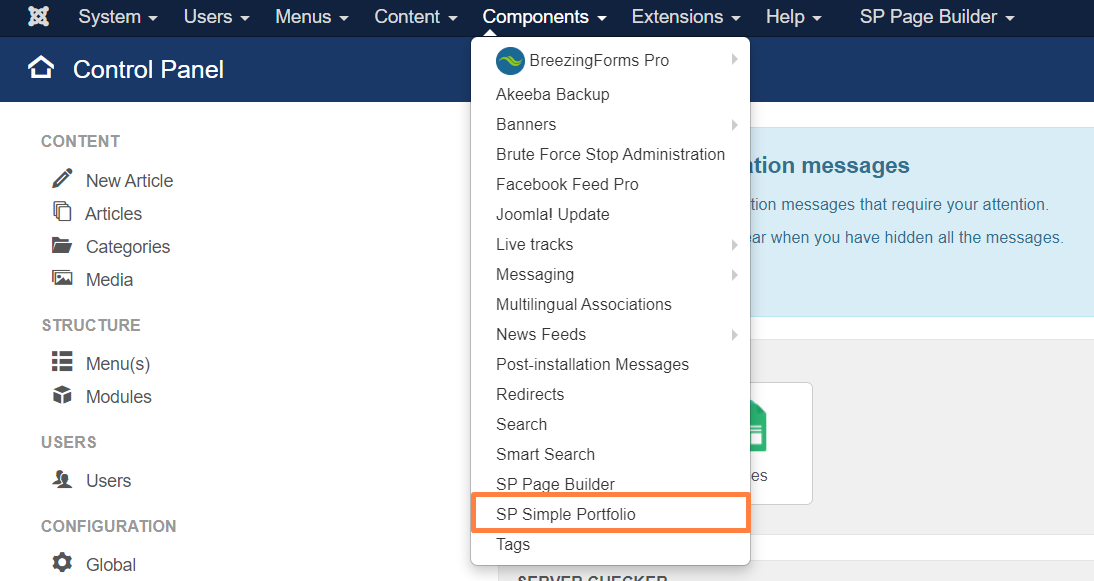Screen dimensions: 1094x581
Task: Expand the Messaging submenu arrow
Action: pyautogui.click(x=734, y=275)
